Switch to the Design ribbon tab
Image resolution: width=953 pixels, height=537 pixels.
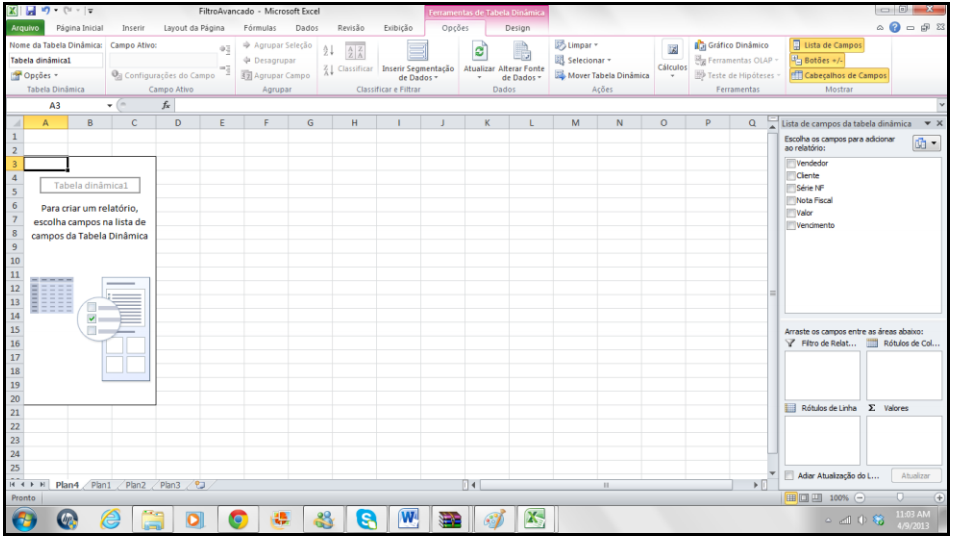point(517,28)
